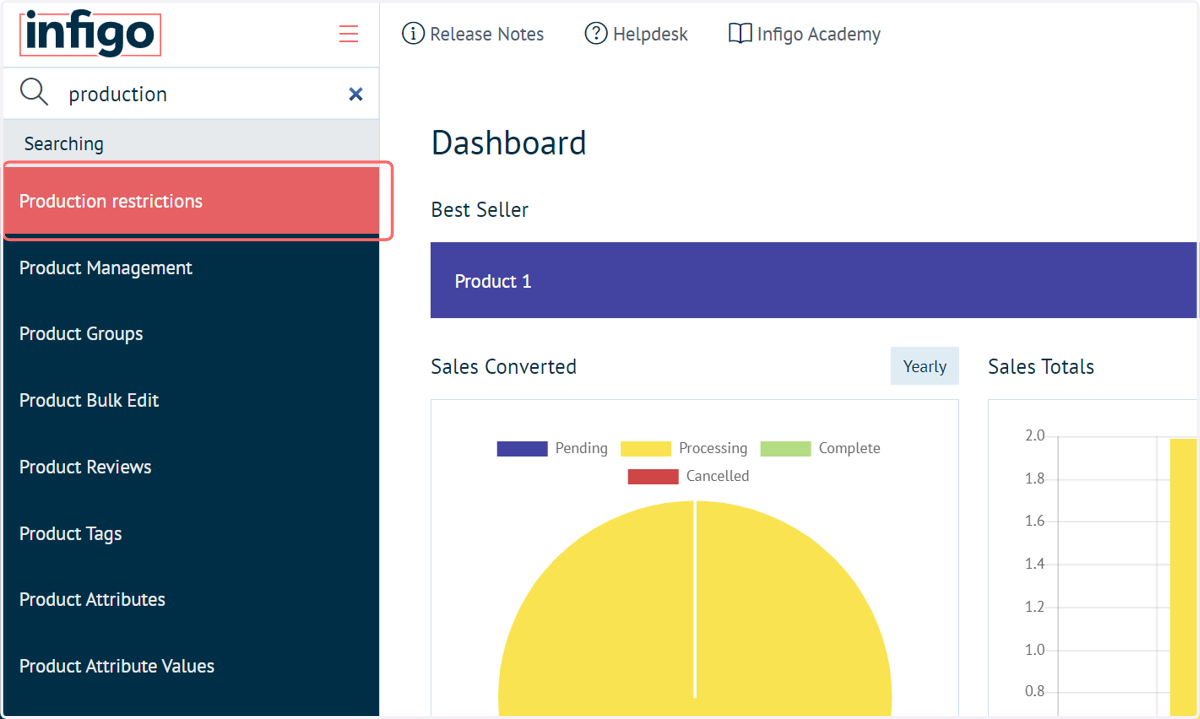The height and width of the screenshot is (719, 1200).
Task: Toggle the Cancelled legend swatch
Action: 653,476
